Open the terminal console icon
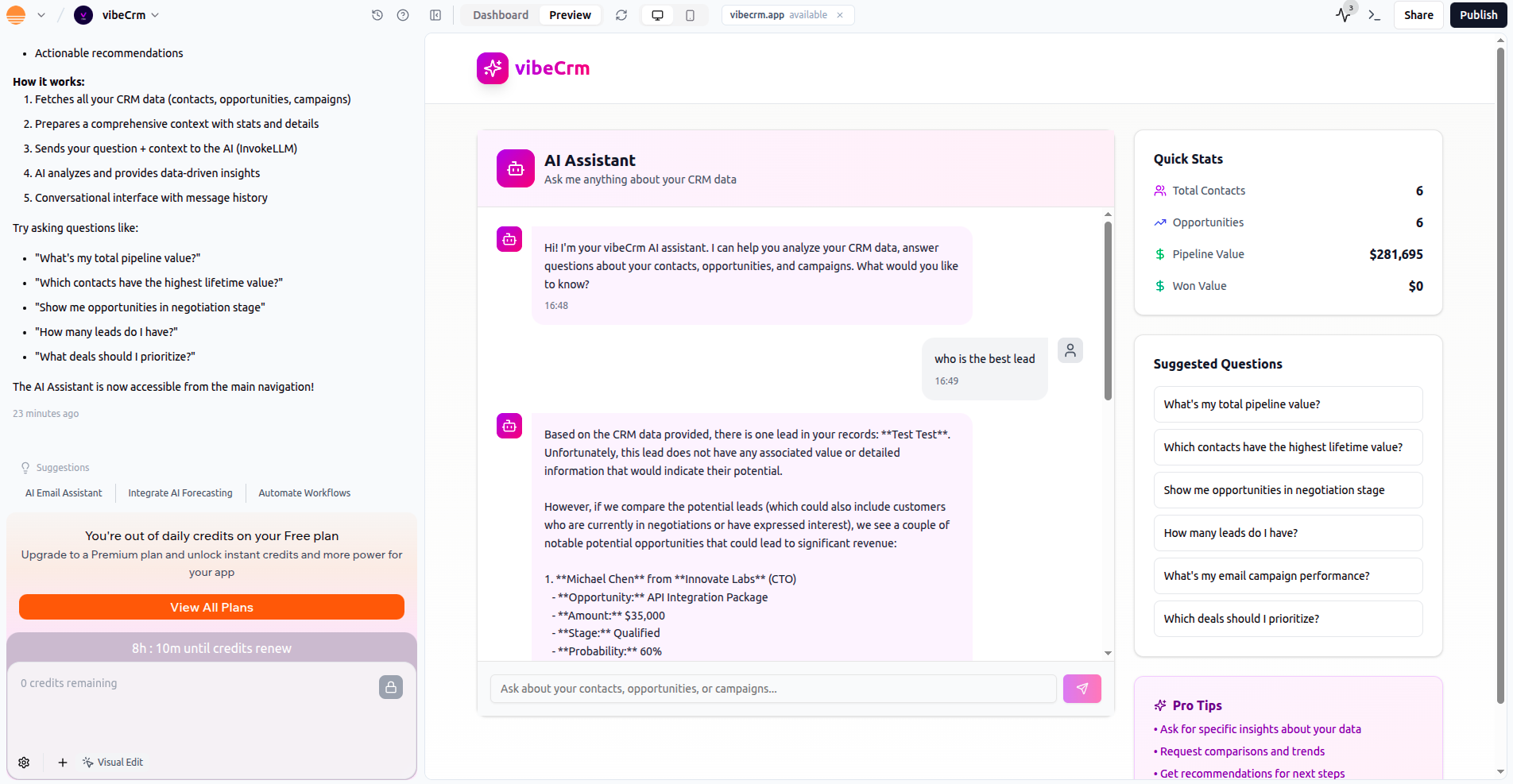The width and height of the screenshot is (1513, 784). pyautogui.click(x=1374, y=15)
